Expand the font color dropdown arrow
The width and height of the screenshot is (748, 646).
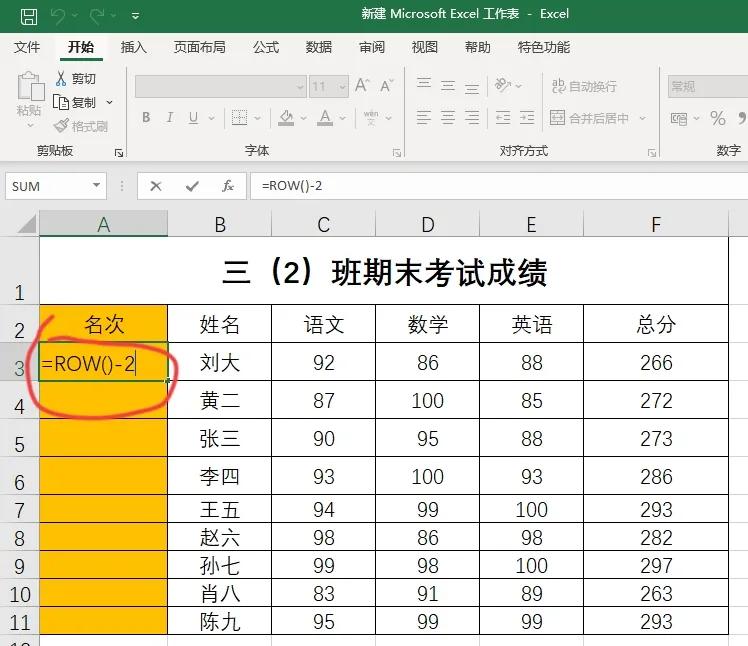click(343, 118)
